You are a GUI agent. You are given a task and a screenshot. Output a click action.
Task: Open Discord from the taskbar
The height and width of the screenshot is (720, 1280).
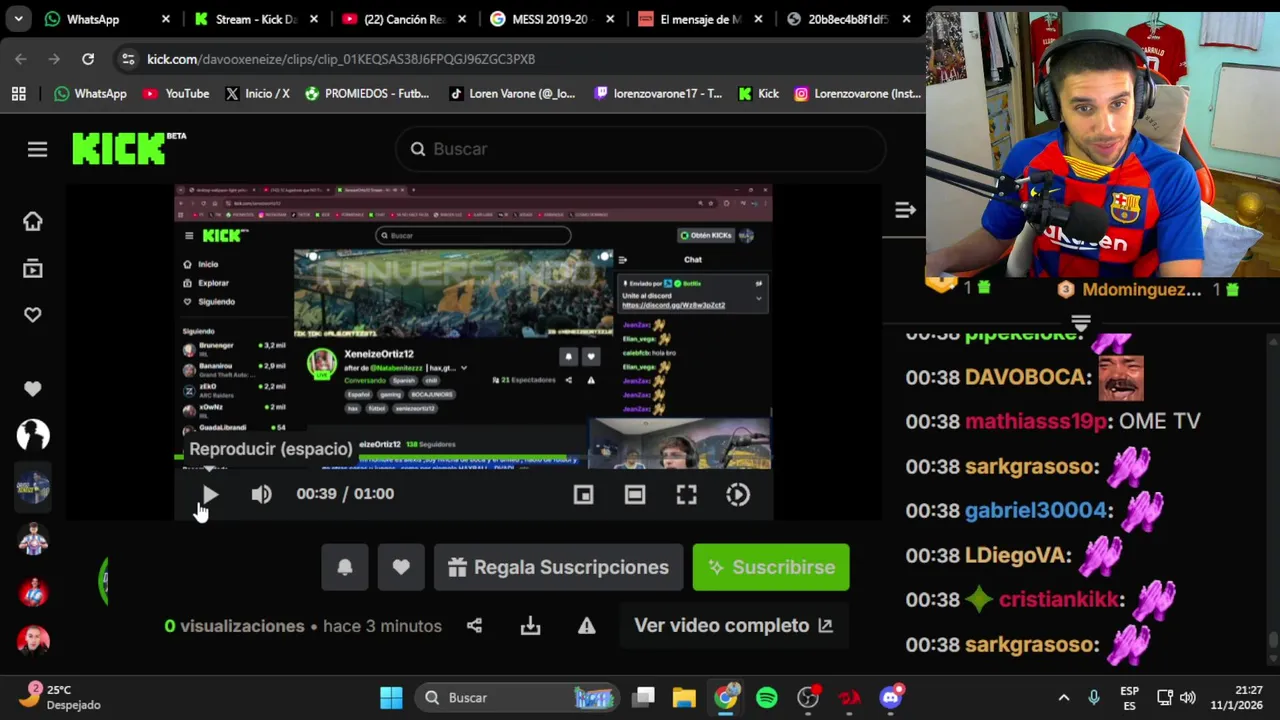point(890,698)
